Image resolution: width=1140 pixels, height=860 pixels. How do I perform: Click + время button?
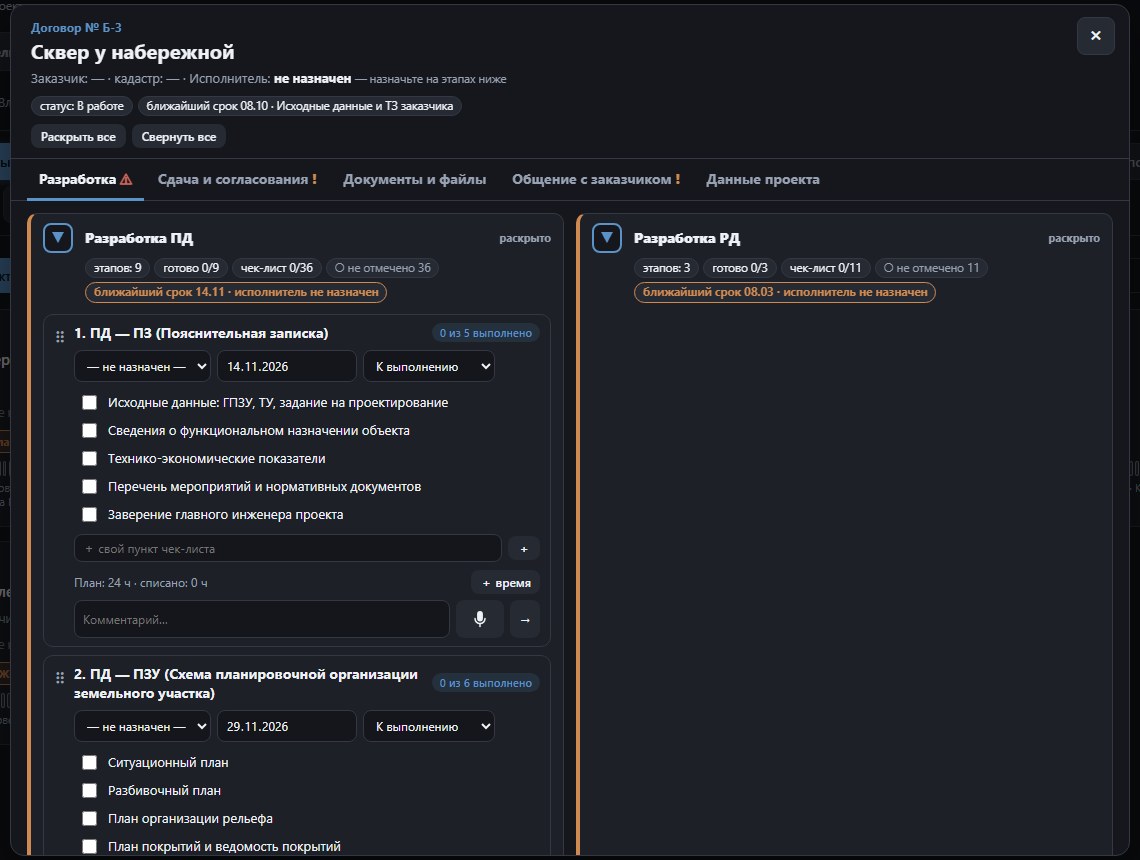506,583
